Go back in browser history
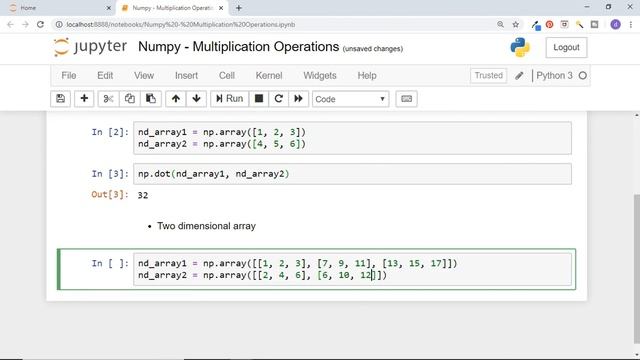Screen dimensions: 640x360 (10, 24)
